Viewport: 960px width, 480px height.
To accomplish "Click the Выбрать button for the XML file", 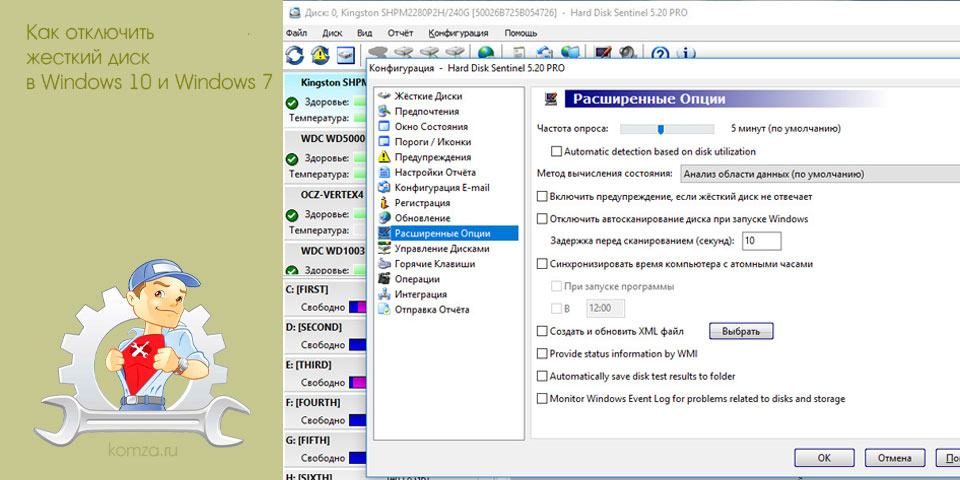I will [741, 331].
